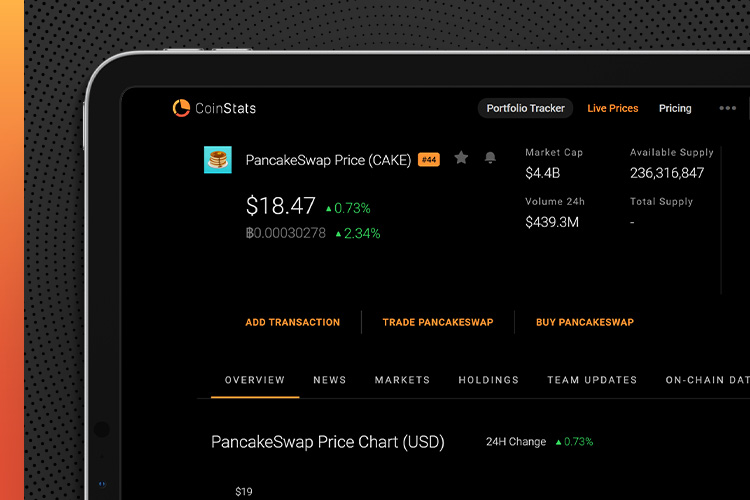Image resolution: width=750 pixels, height=500 pixels.
Task: Click the Available Supply label
Action: point(672,152)
